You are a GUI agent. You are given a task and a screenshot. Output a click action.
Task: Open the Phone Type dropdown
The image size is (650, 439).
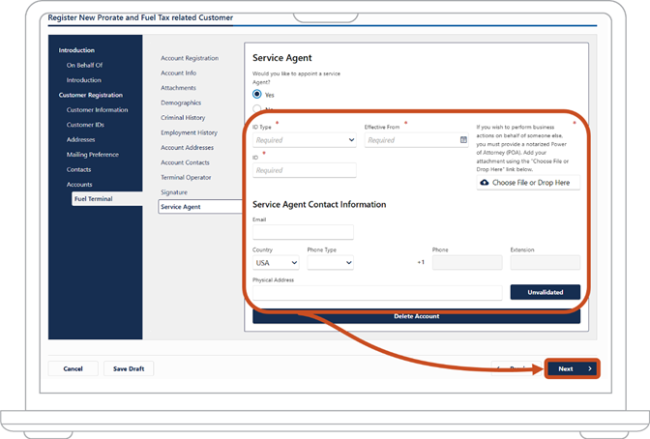(330, 263)
